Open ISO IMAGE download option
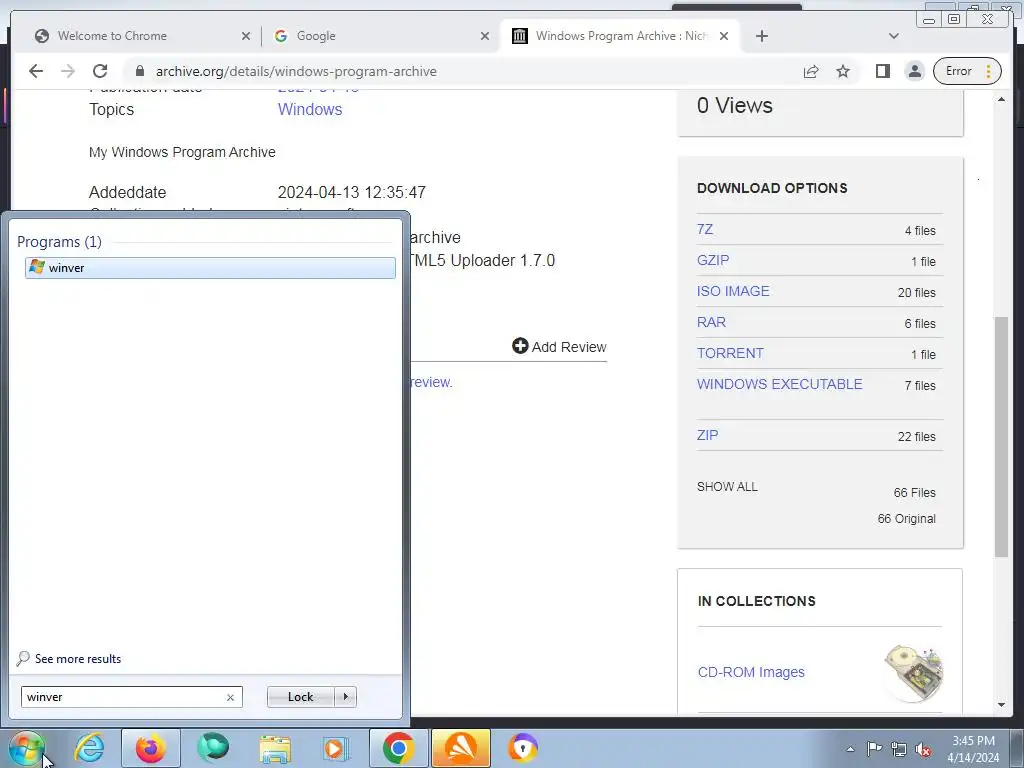Viewport: 1024px width, 768px height. coord(733,291)
